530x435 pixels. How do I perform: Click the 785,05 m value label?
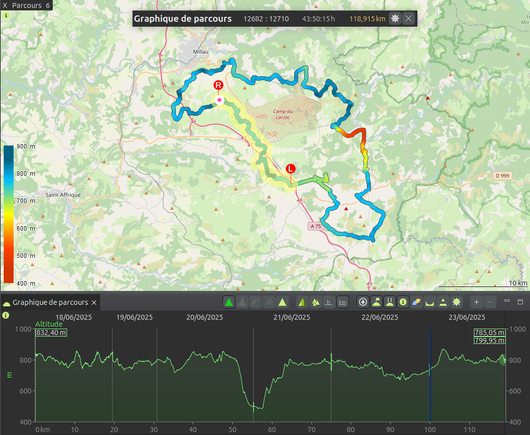click(489, 333)
